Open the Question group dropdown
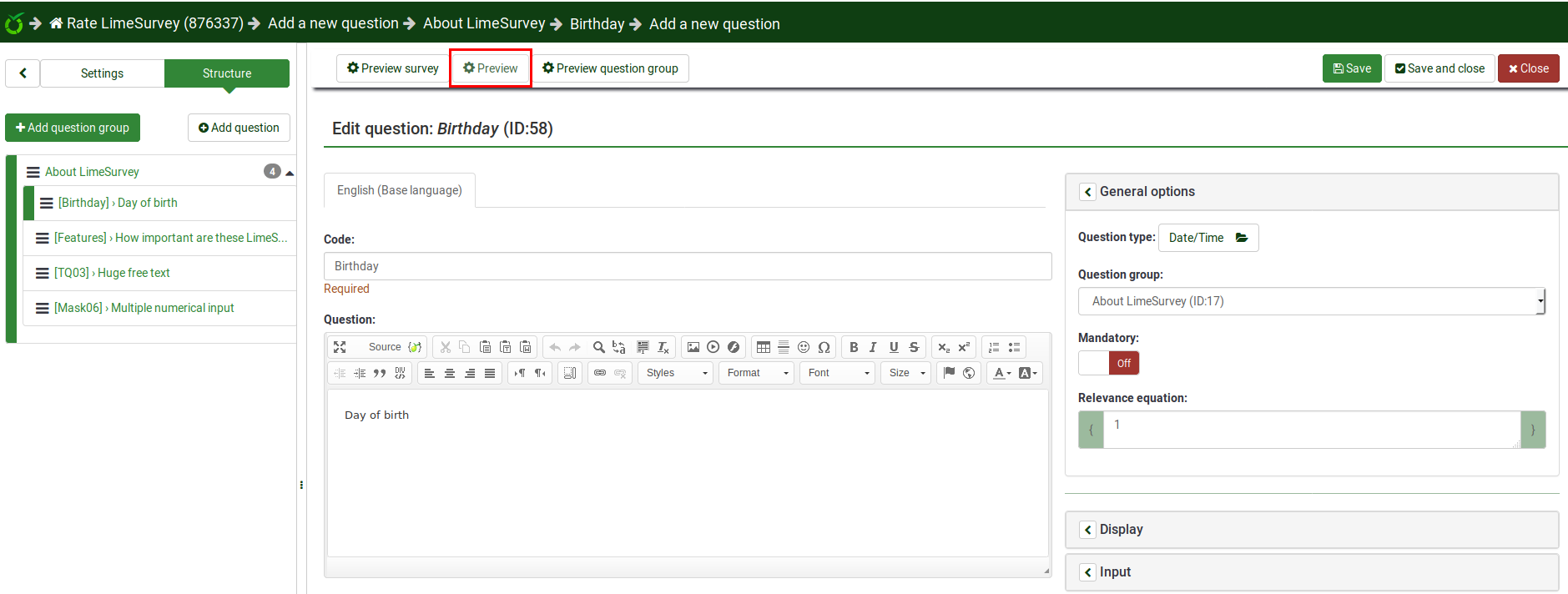Viewport: 1568px width, 594px height. click(x=1311, y=301)
